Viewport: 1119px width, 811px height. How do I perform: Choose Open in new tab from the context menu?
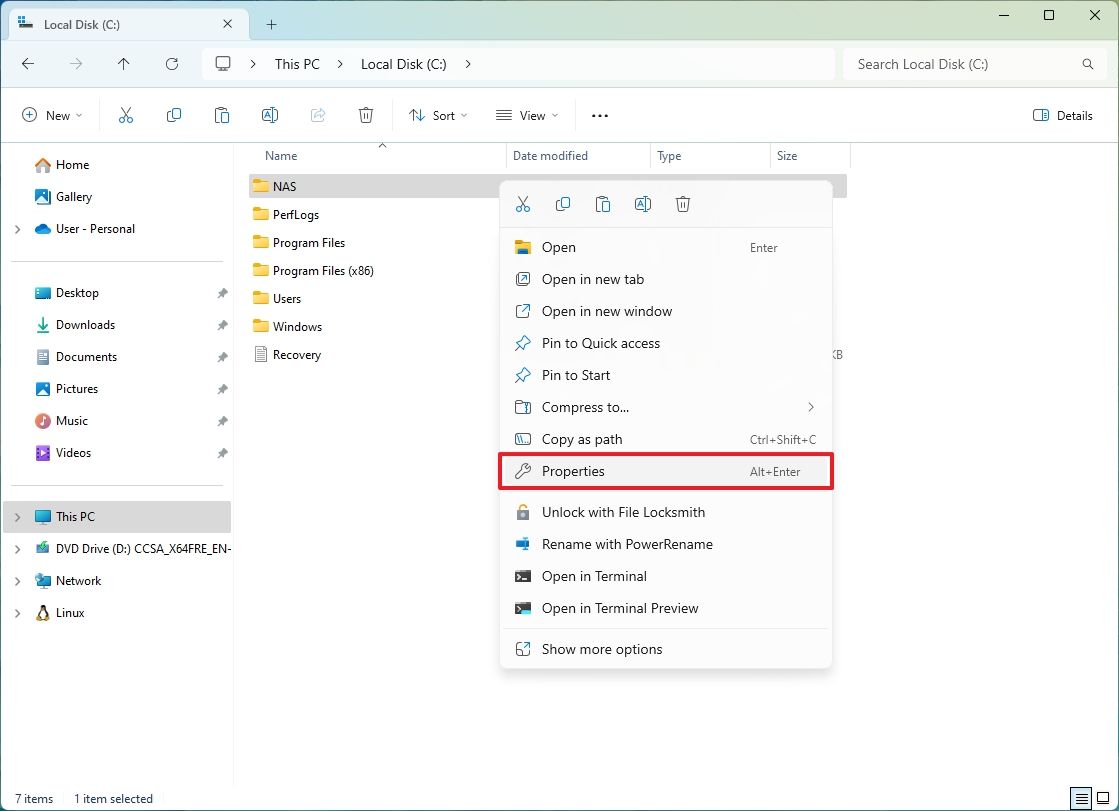click(x=595, y=279)
